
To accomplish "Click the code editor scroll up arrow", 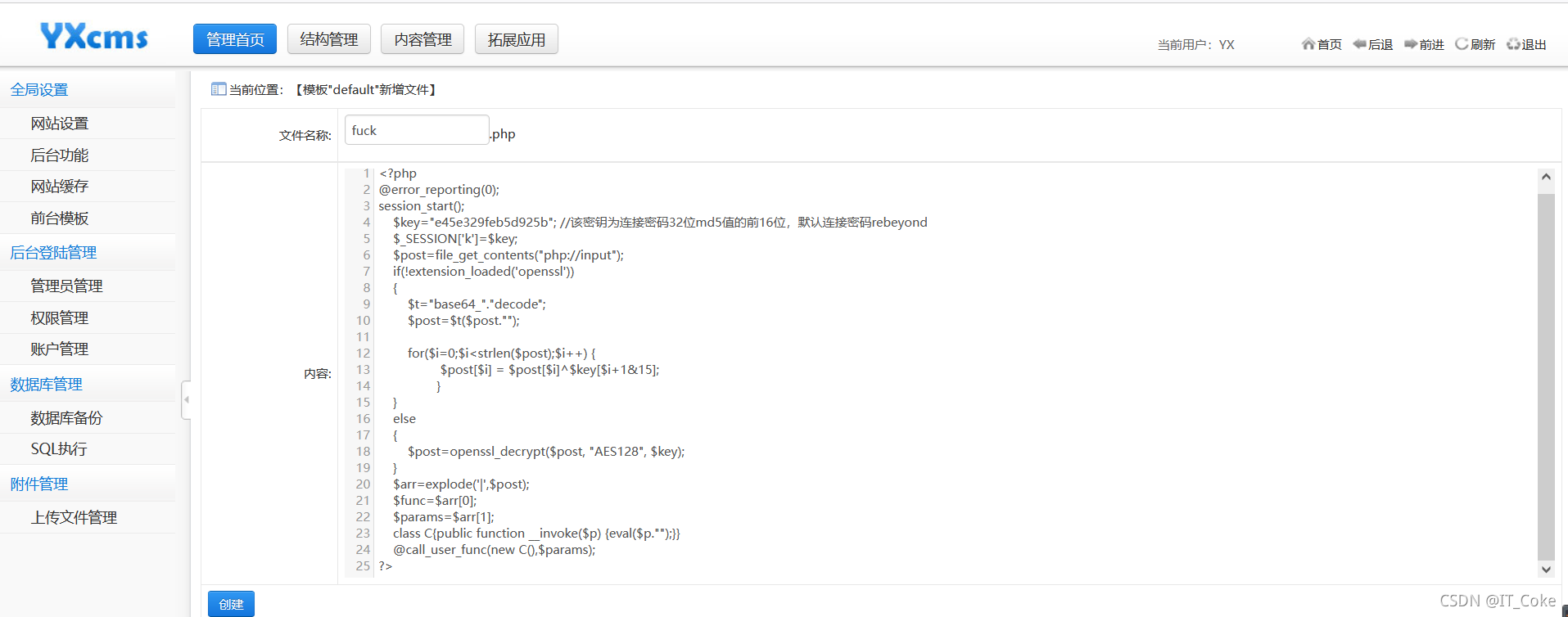I will pyautogui.click(x=1546, y=177).
